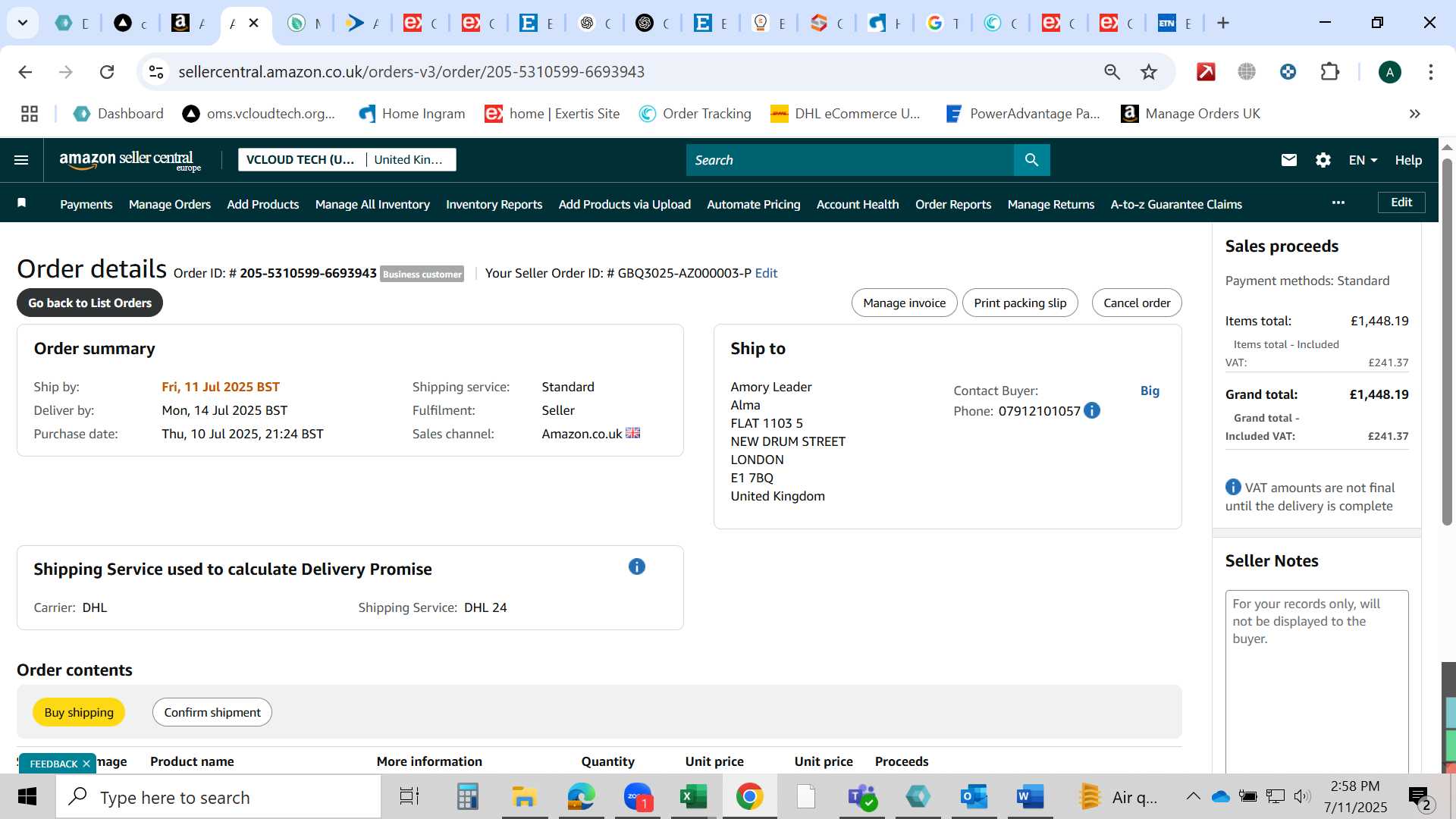Click the Big contact buyer link
The width and height of the screenshot is (1456, 819).
click(x=1150, y=391)
